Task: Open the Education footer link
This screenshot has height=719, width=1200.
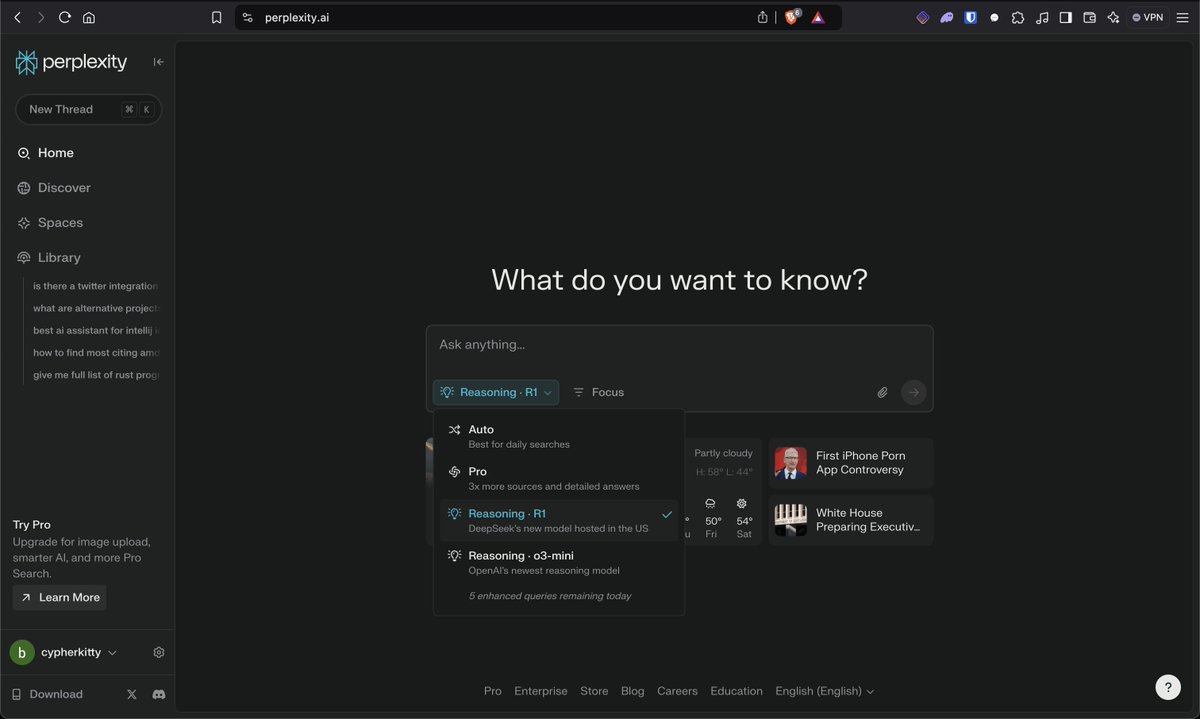Action: [737, 691]
